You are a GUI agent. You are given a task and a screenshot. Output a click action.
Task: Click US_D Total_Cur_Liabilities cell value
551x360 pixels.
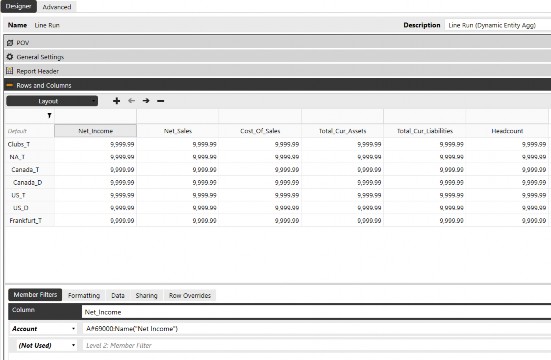pos(452,208)
